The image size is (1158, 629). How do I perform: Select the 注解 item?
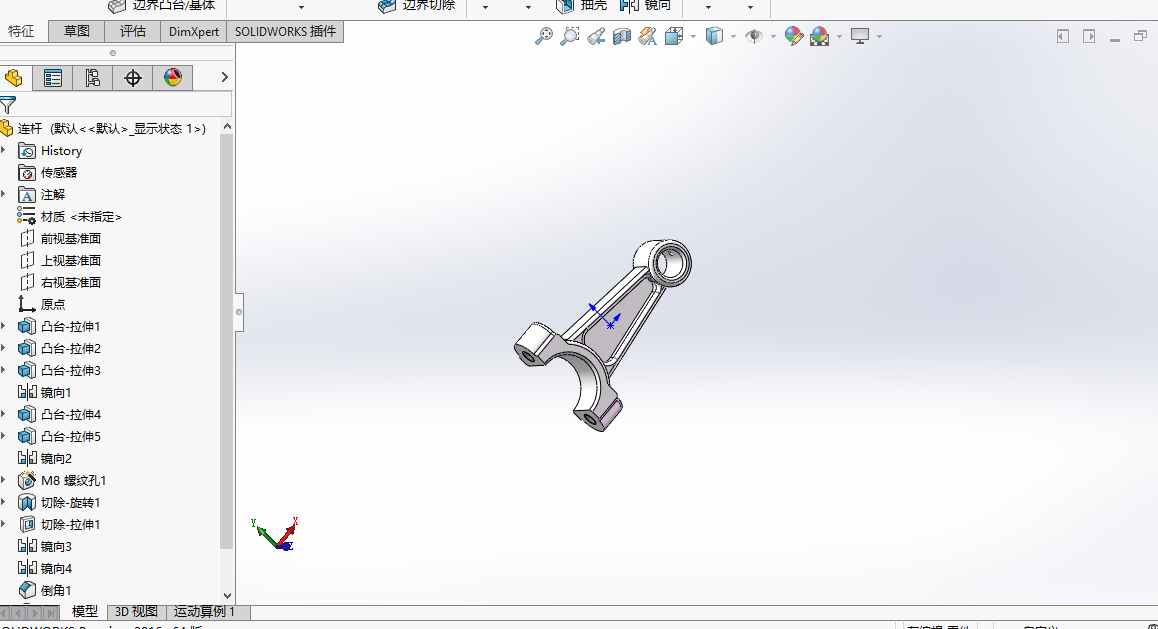pos(42,195)
